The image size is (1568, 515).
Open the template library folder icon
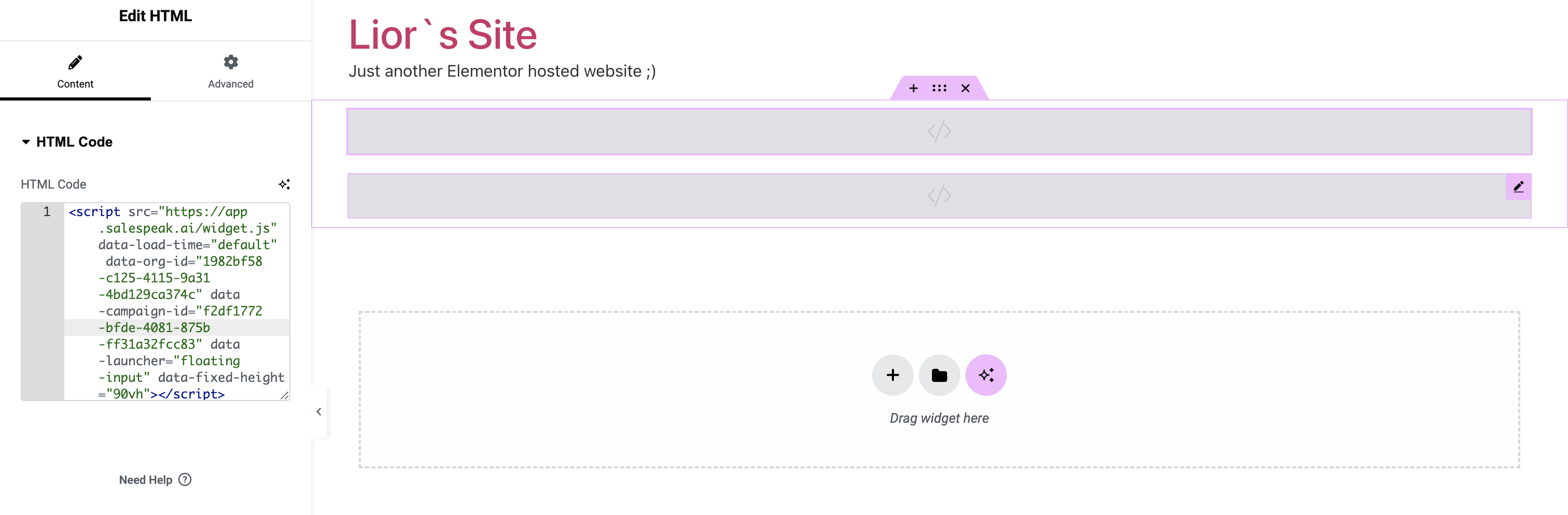click(x=939, y=375)
